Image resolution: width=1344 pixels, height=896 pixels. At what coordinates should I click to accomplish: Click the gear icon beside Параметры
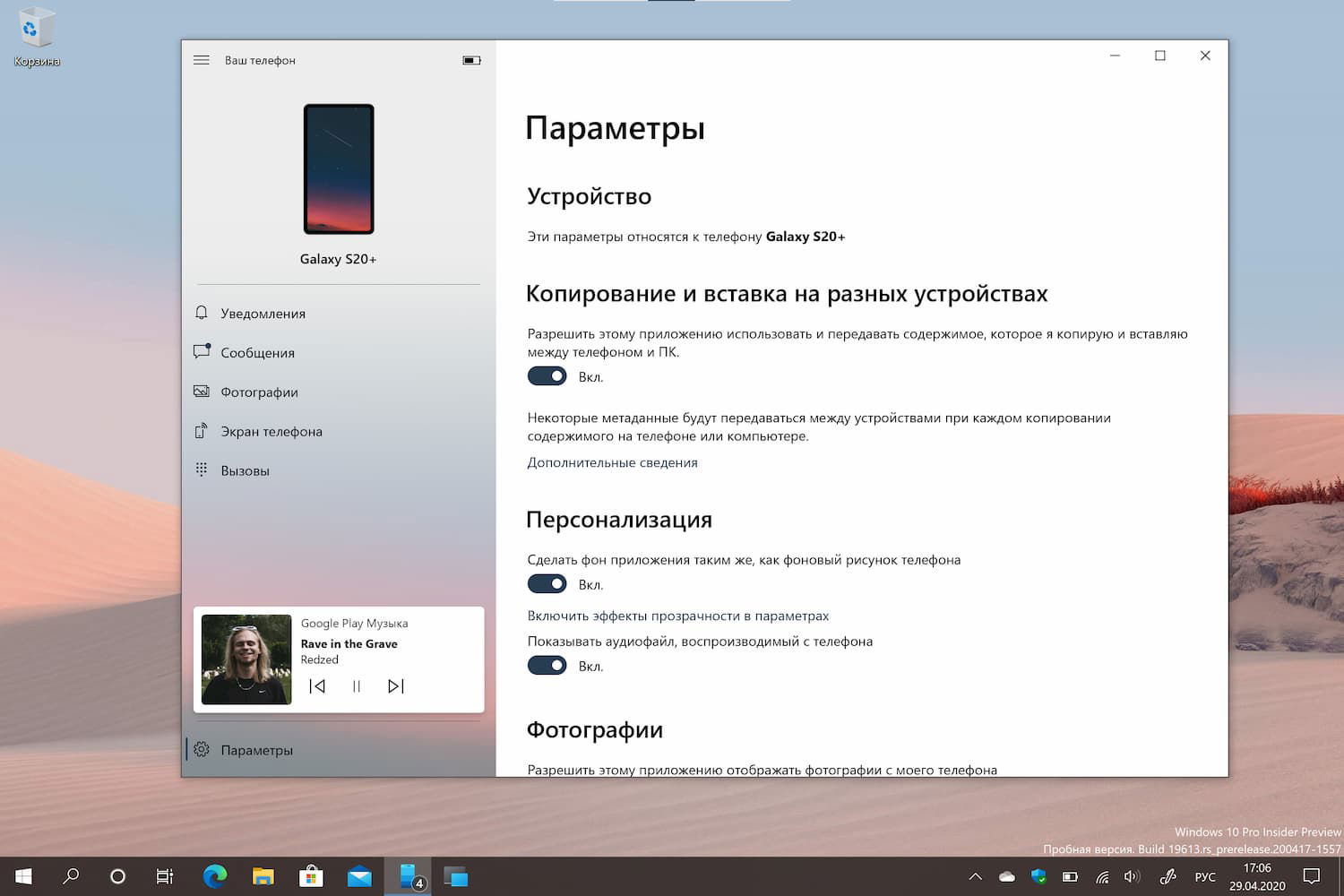tap(202, 749)
